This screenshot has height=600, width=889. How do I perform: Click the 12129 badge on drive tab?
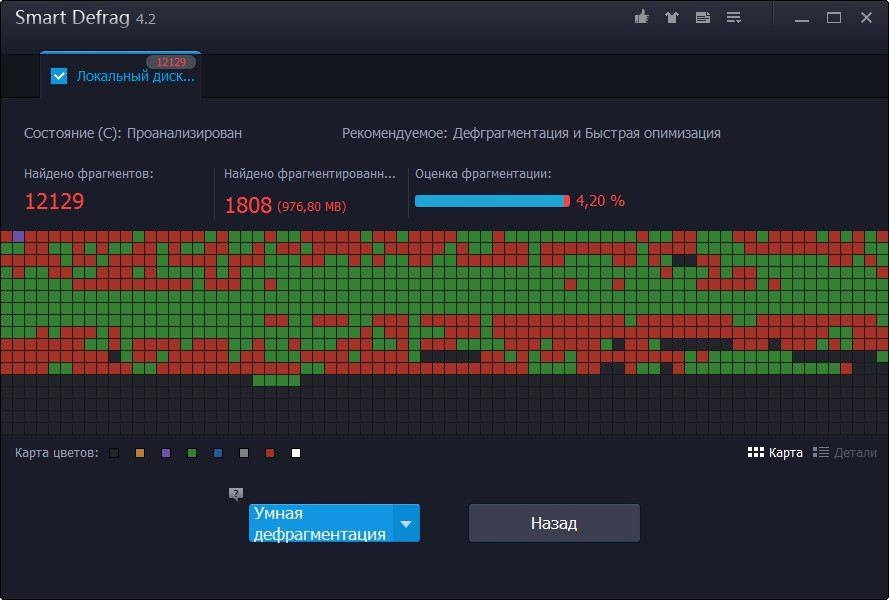pyautogui.click(x=171, y=62)
